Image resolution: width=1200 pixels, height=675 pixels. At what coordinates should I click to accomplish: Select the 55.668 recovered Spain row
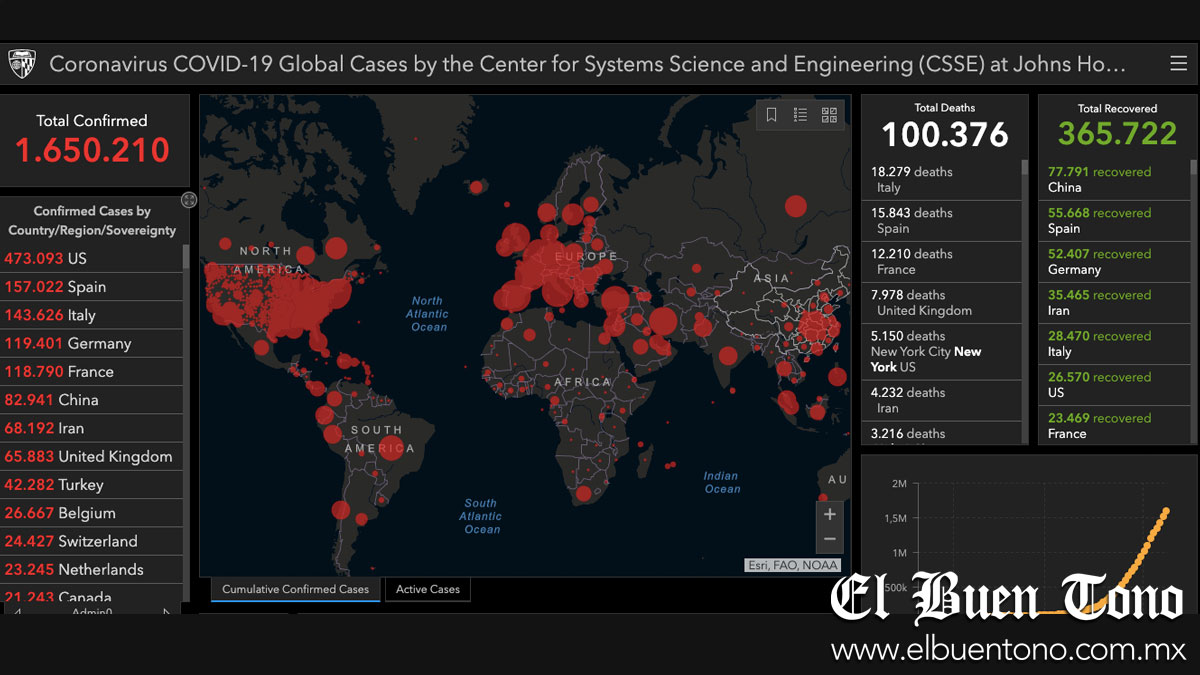point(1112,221)
